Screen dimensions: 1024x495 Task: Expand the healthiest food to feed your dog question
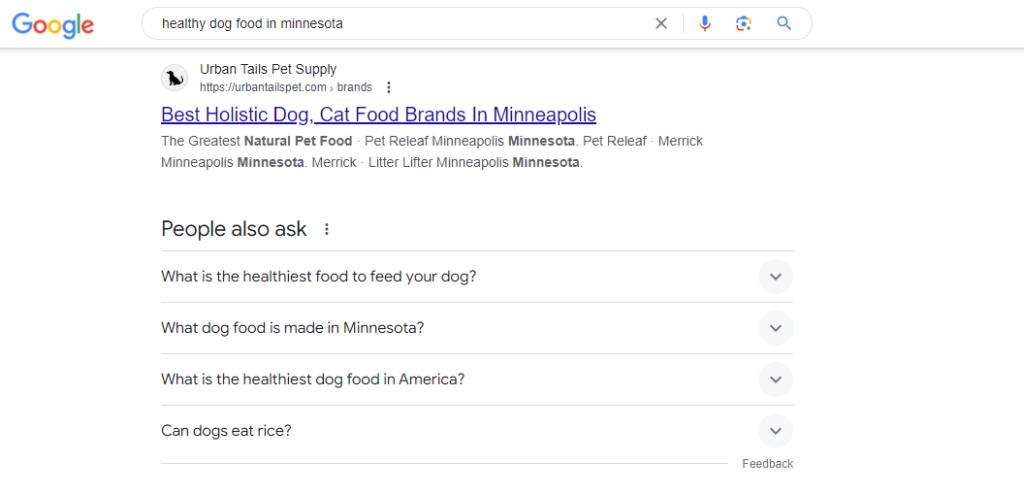775,277
